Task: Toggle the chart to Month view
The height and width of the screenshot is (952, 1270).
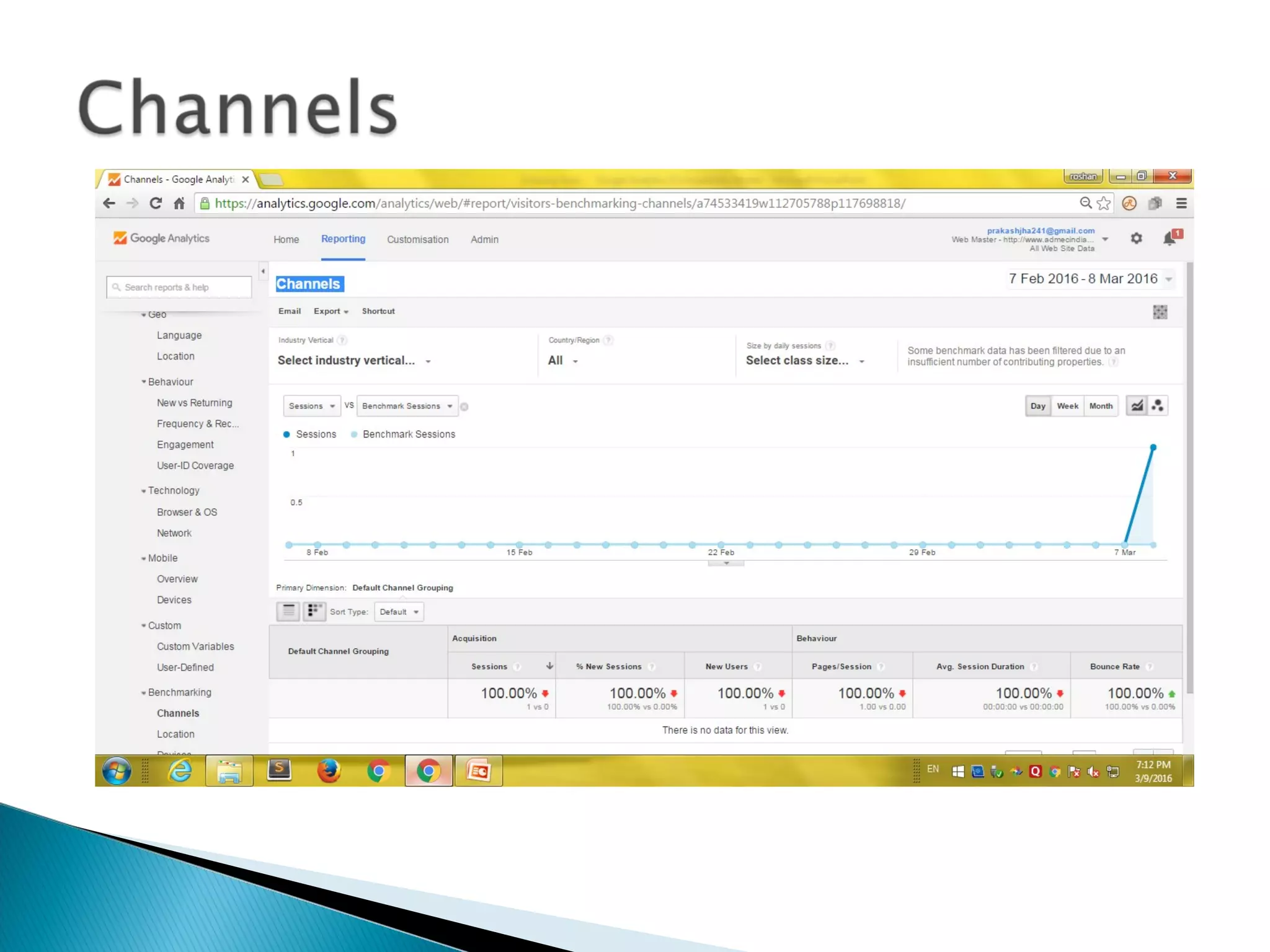Action: 1101,406
